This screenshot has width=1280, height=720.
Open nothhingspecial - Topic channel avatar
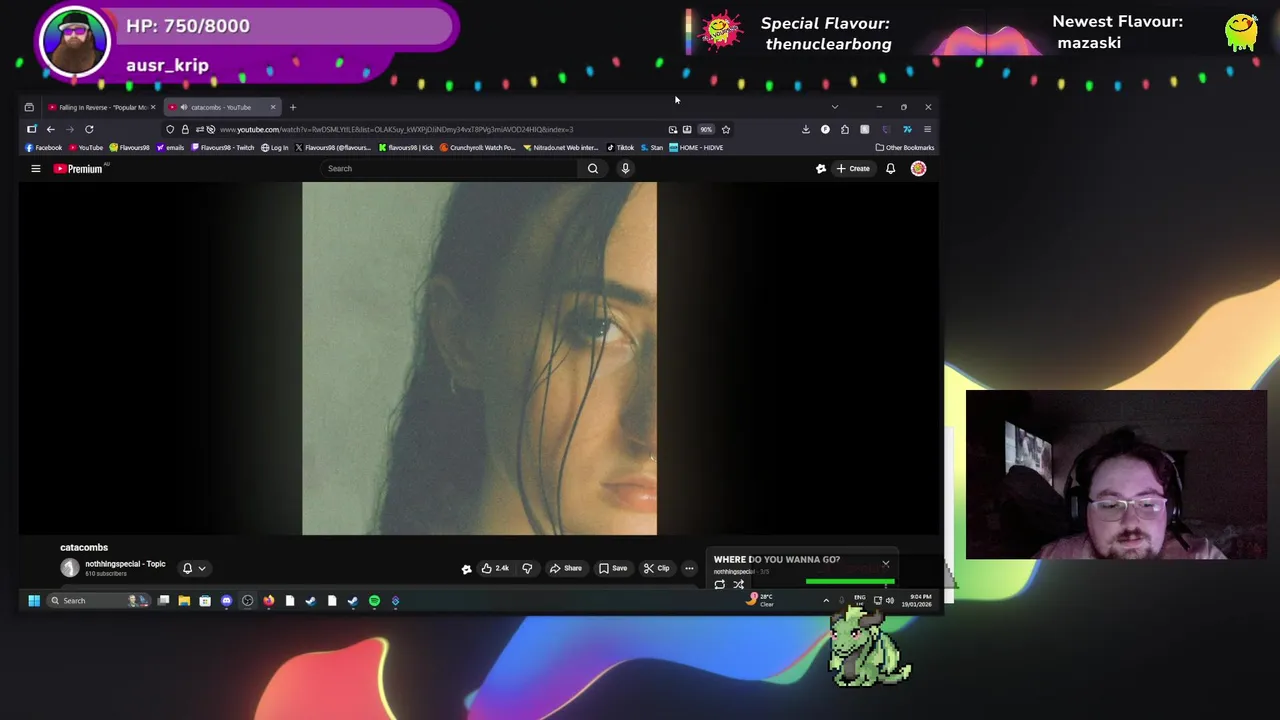69,568
